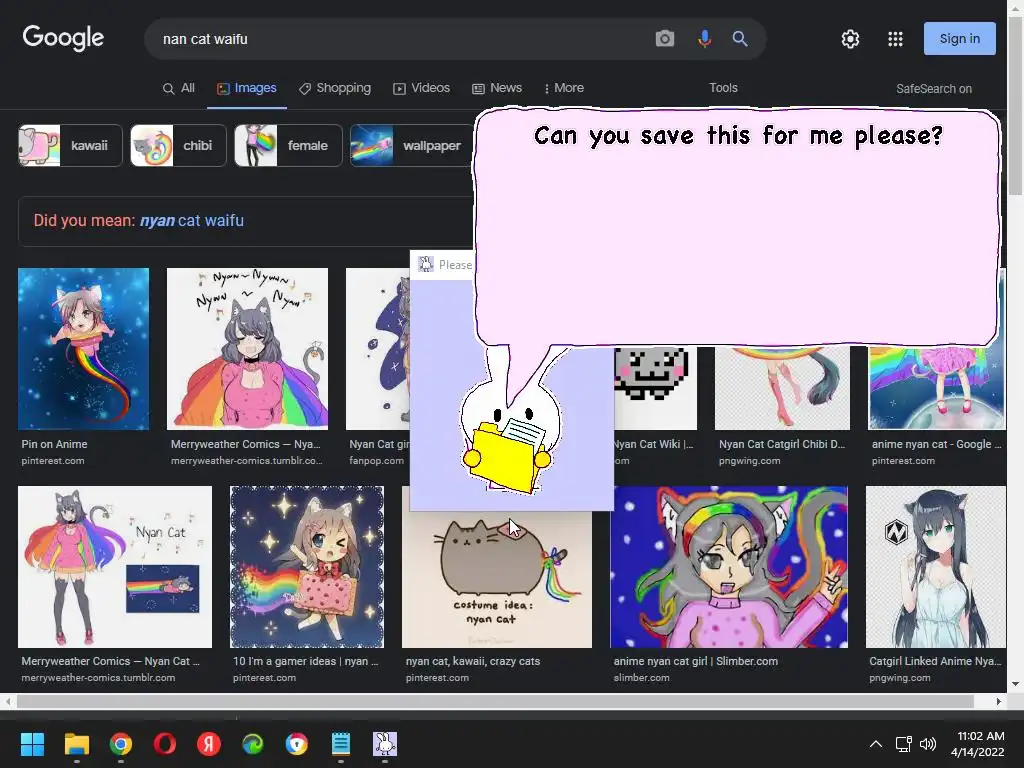
Task: Click the horizontal scrollbar right arrow
Action: (x=999, y=701)
